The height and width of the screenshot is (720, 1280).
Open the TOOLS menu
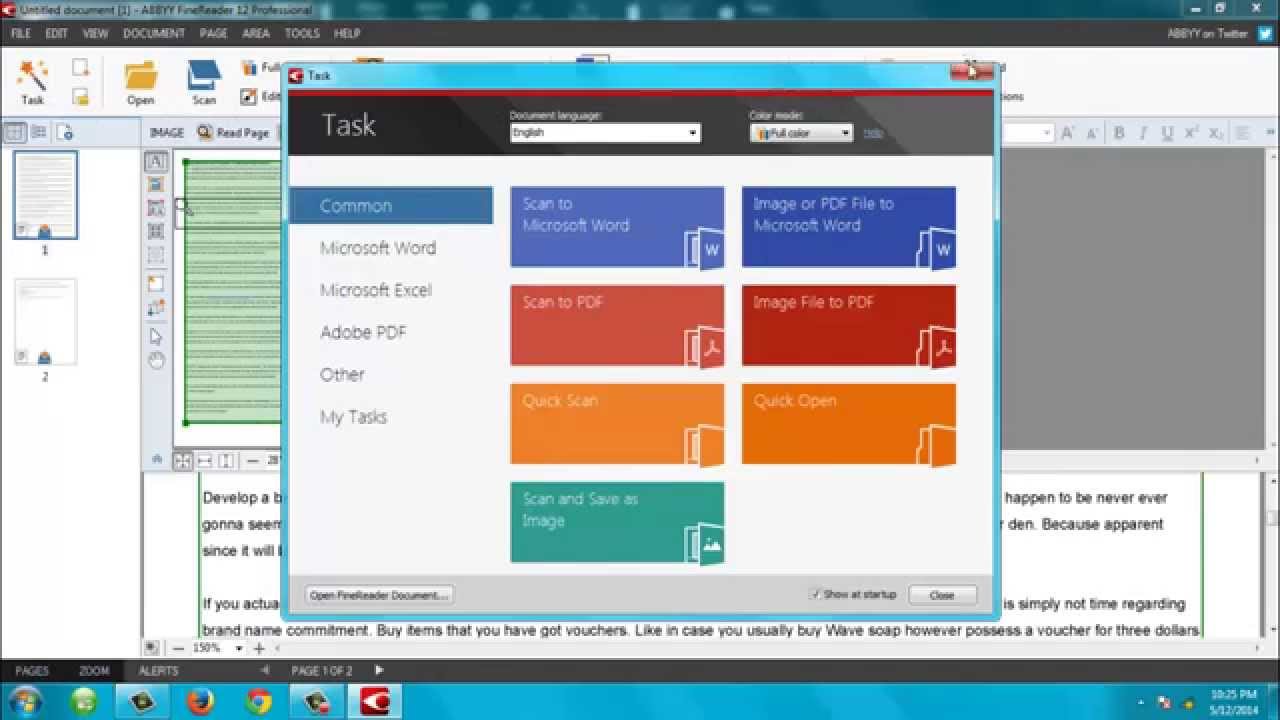[302, 33]
